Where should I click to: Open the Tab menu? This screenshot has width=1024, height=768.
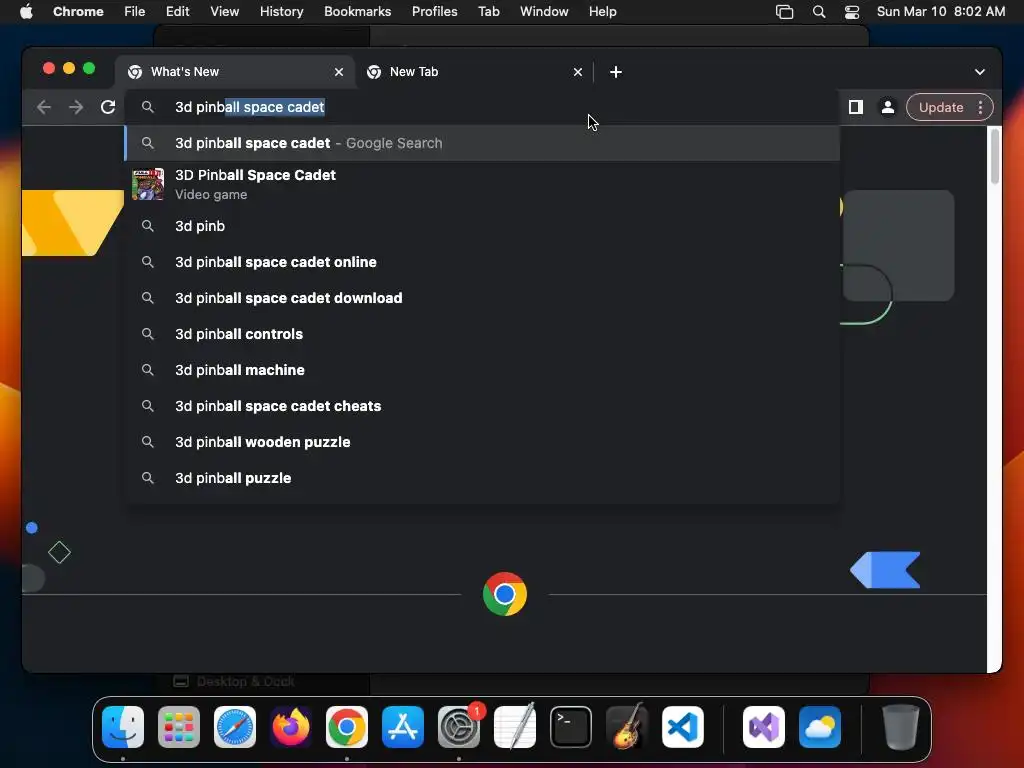tap(488, 12)
